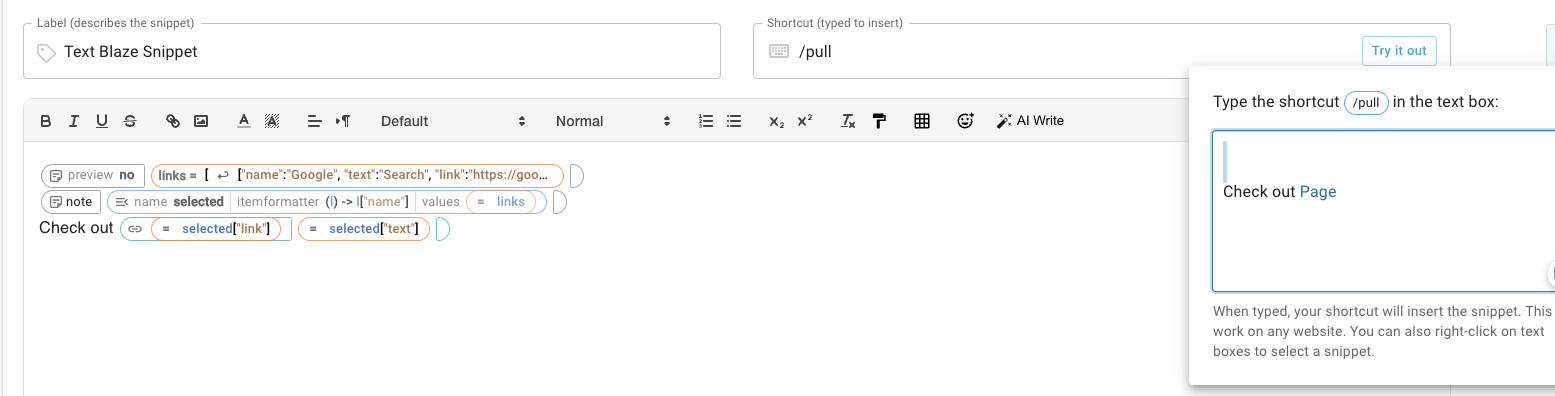1555x396 pixels.
Task: Toggle strikethrough formatting
Action: pyautogui.click(x=130, y=121)
